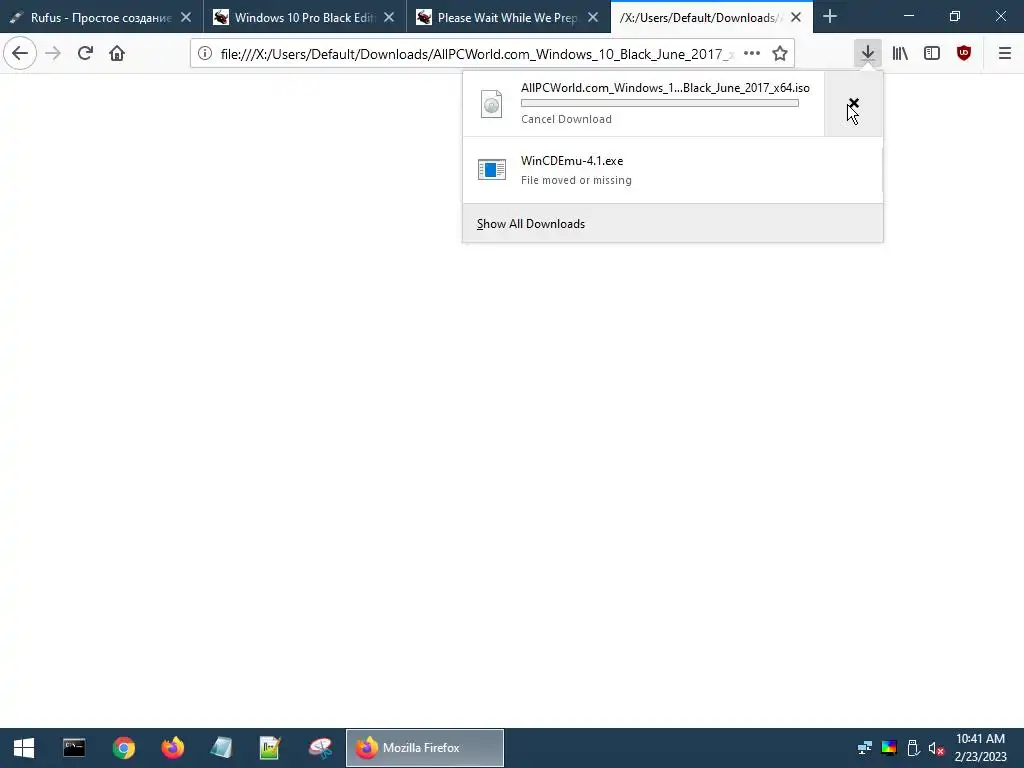Open the green chart taskbar app icon
This screenshot has width=1024, height=768.
point(270,748)
